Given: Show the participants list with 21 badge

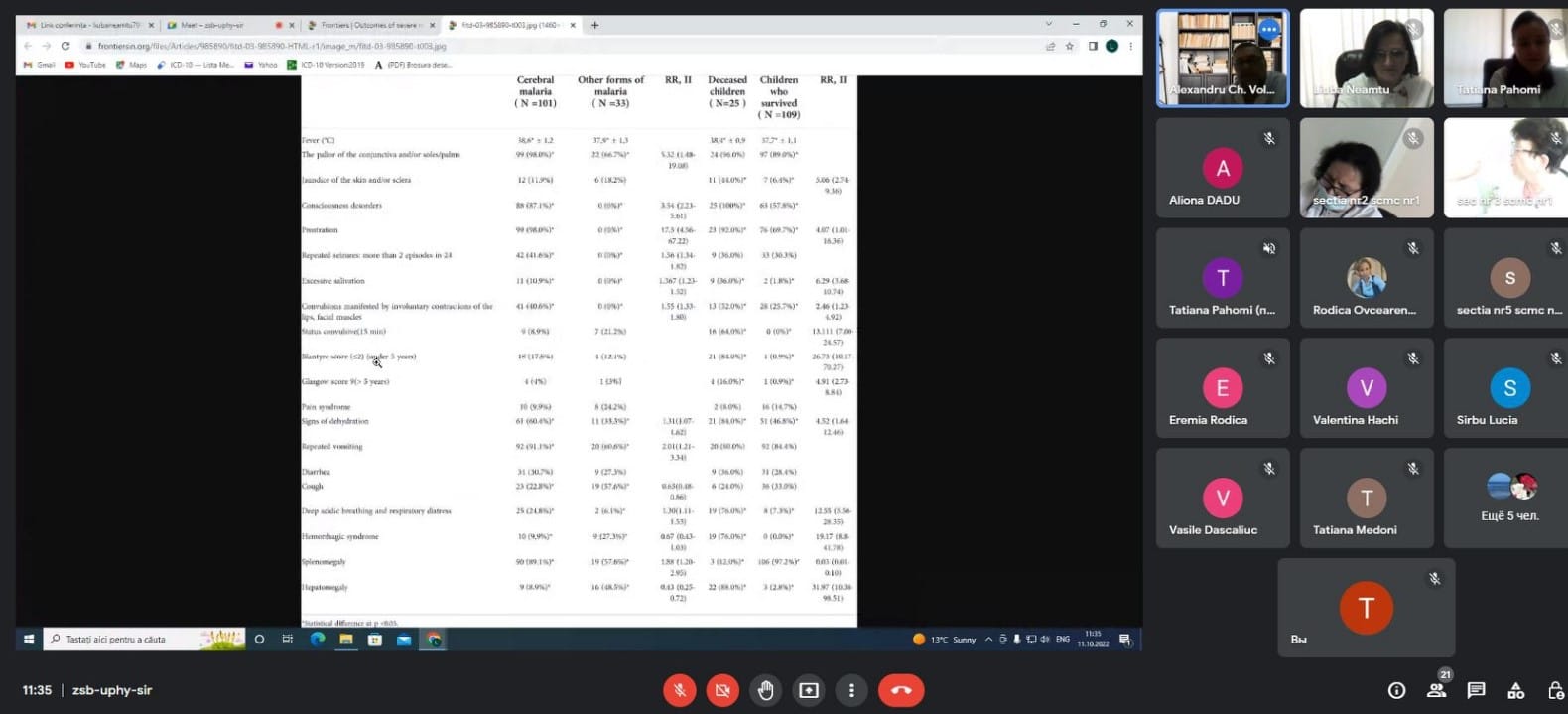Looking at the screenshot, I should (x=1436, y=689).
